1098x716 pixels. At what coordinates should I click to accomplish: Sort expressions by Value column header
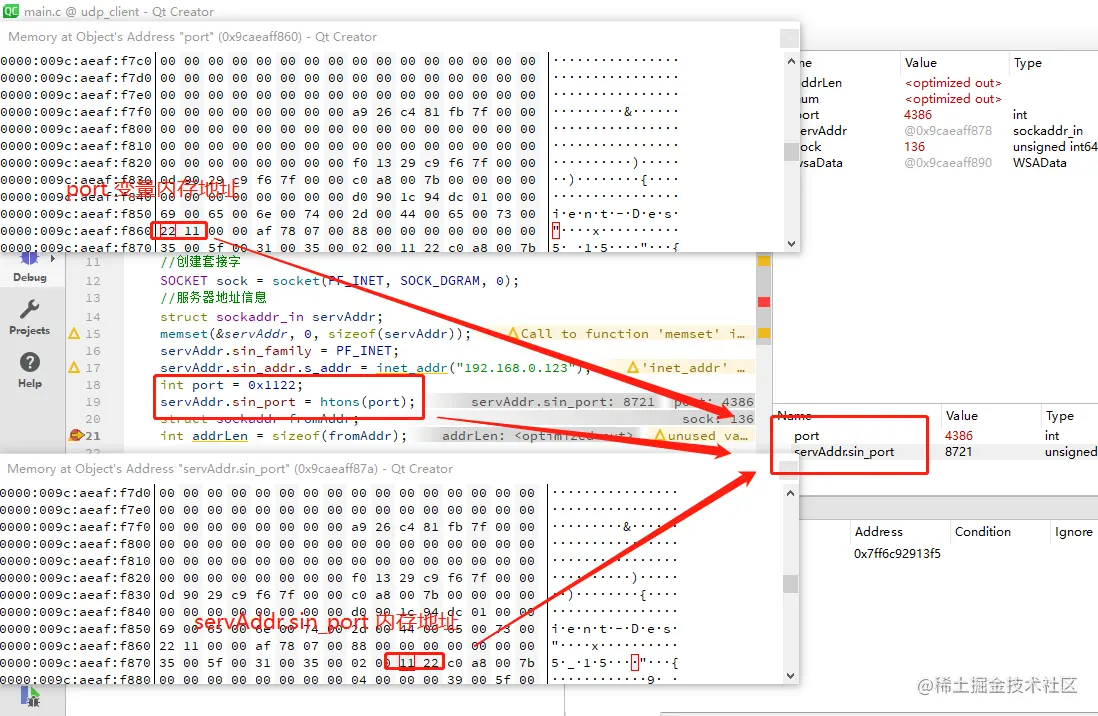pos(961,415)
